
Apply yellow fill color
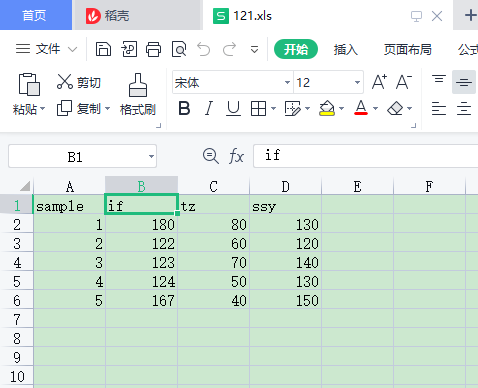(327, 109)
